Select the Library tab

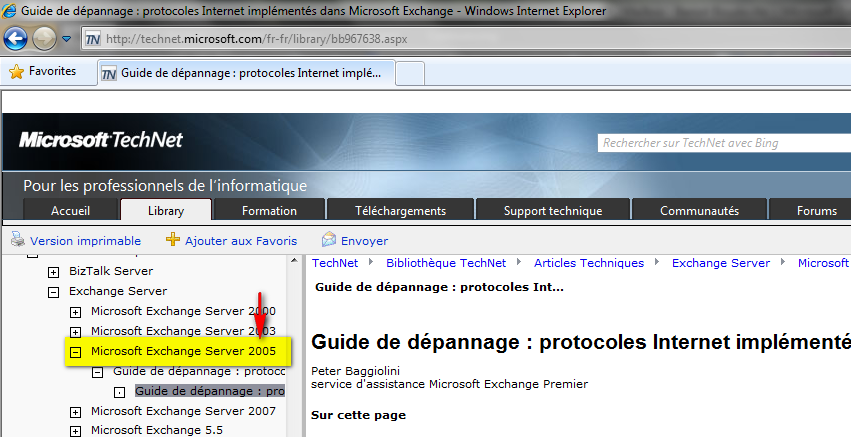pos(166,211)
